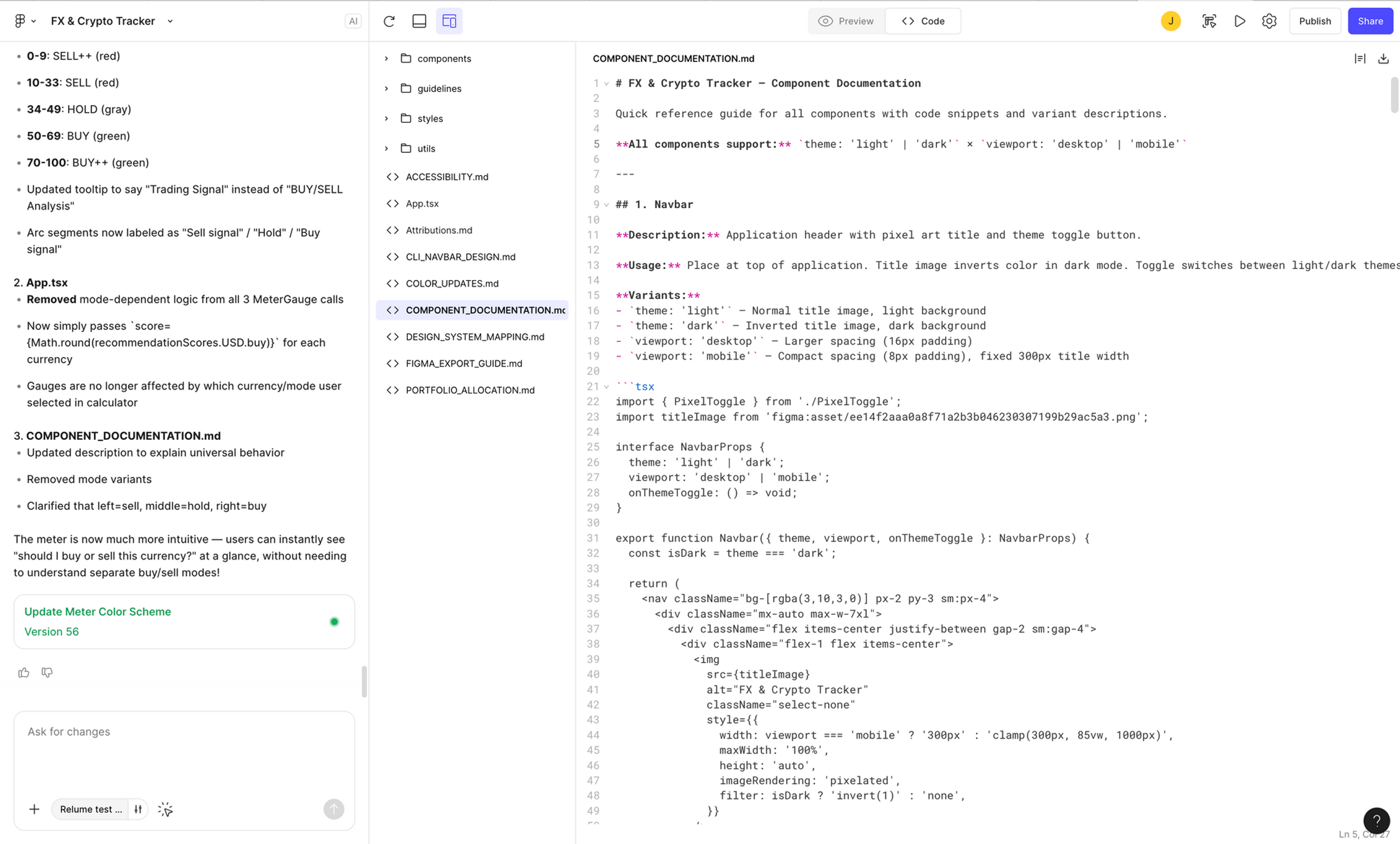Open PORTFOLIO_ALLOCATION.md file
The image size is (1400, 844).
tap(472, 390)
